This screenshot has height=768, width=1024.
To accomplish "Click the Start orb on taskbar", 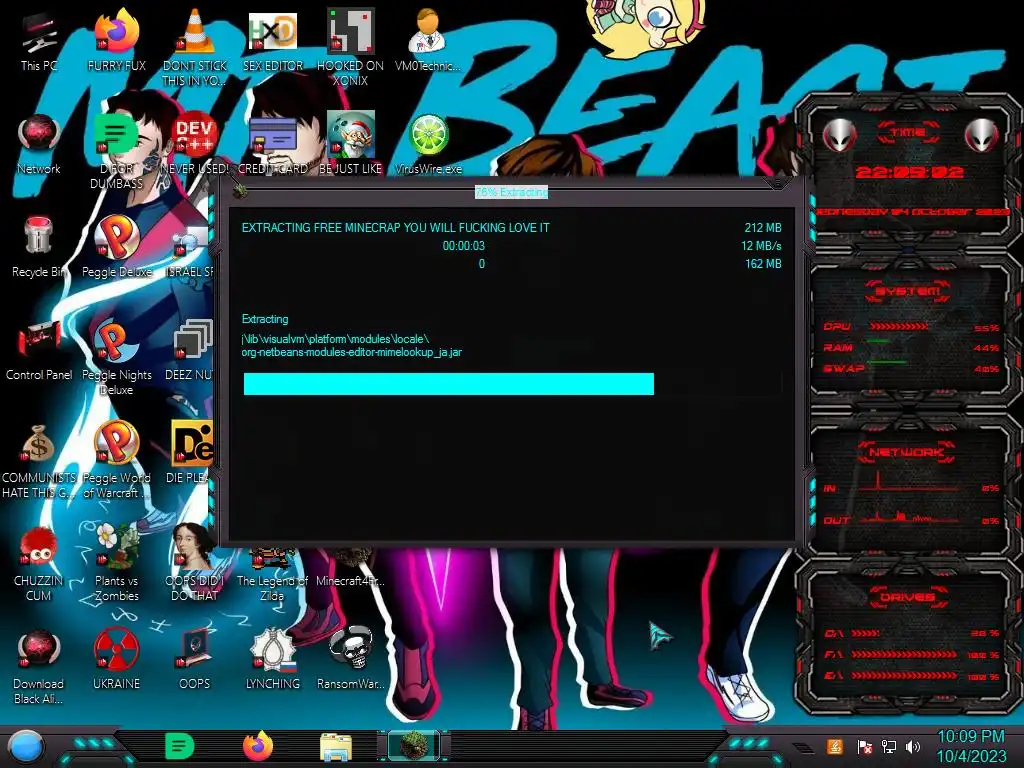I will [26, 746].
